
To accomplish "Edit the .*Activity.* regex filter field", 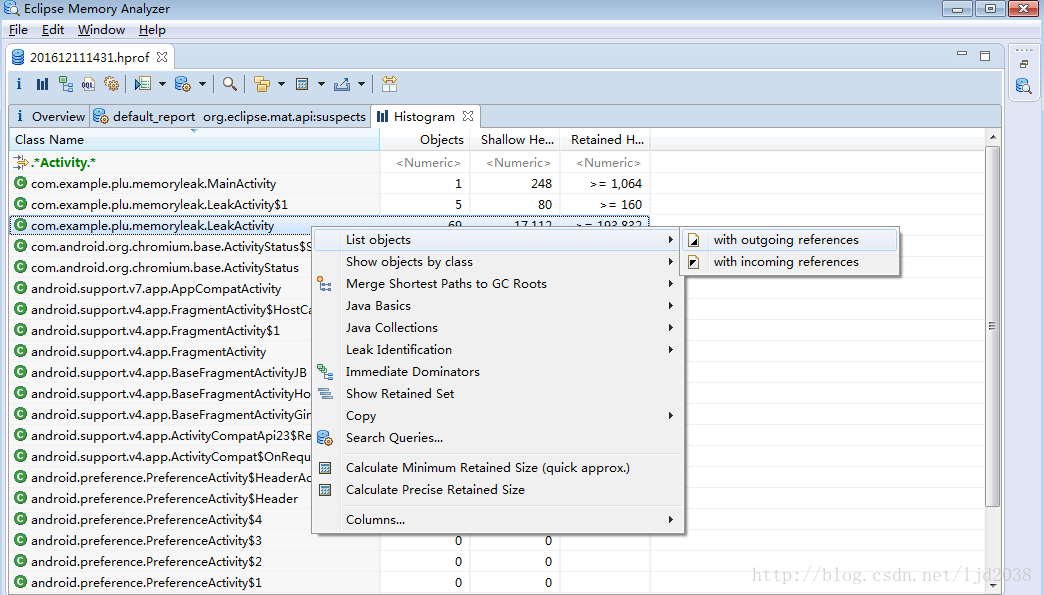I will 194,162.
